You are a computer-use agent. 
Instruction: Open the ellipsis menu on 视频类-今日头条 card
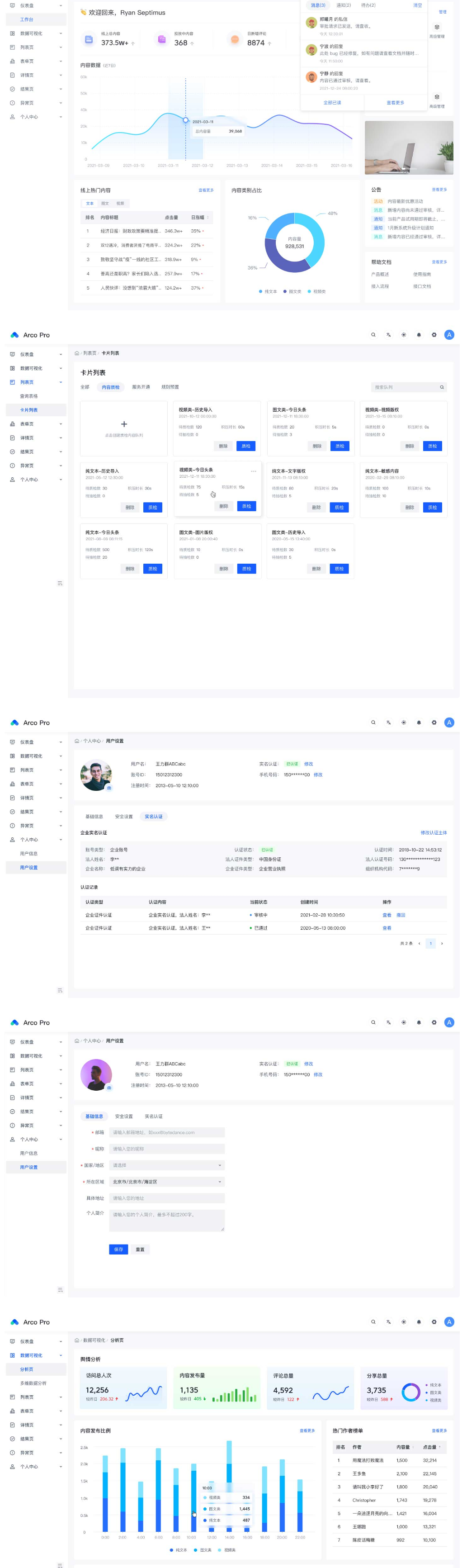click(254, 471)
